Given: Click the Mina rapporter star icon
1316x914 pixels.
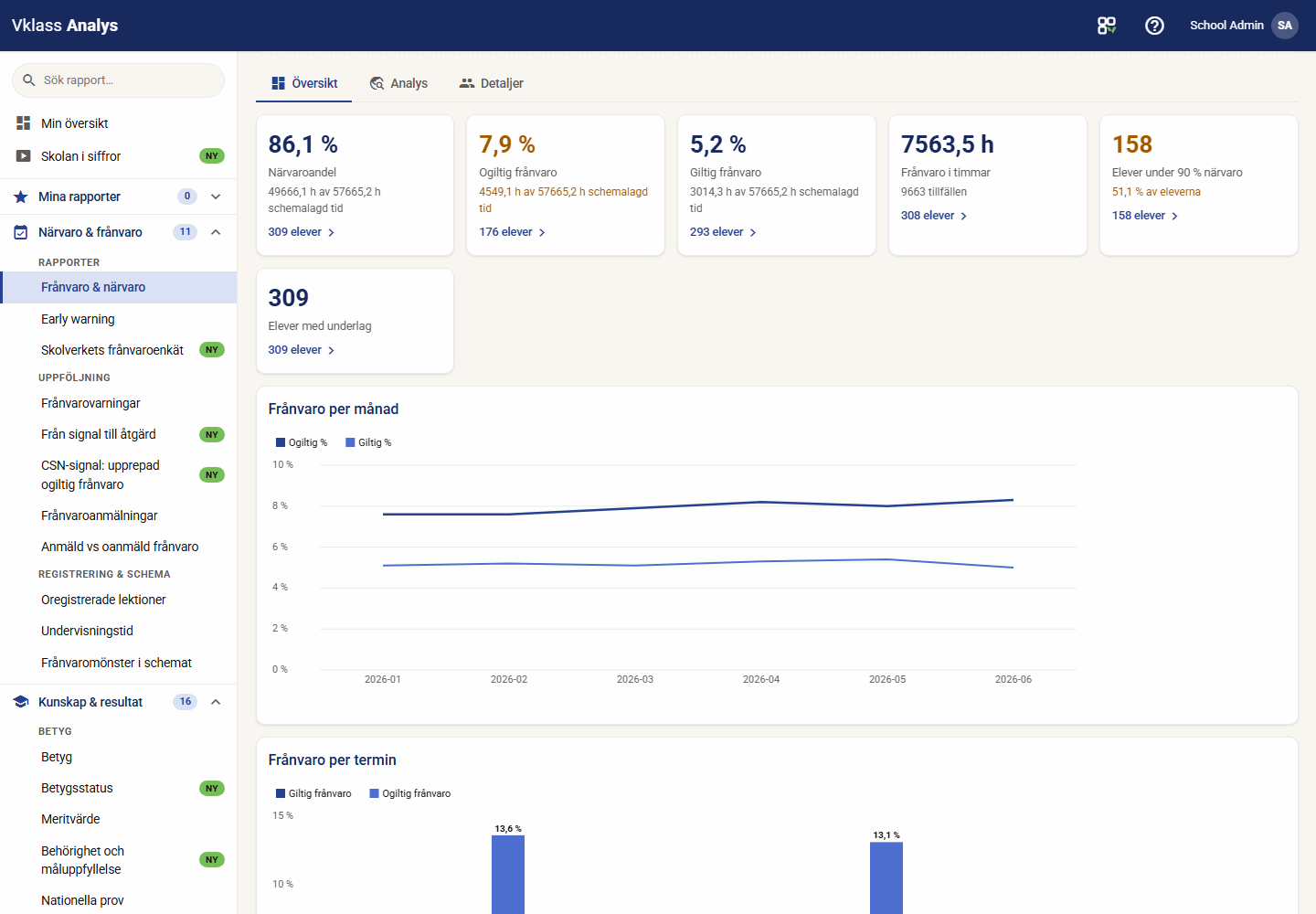Looking at the screenshot, I should pos(21,197).
